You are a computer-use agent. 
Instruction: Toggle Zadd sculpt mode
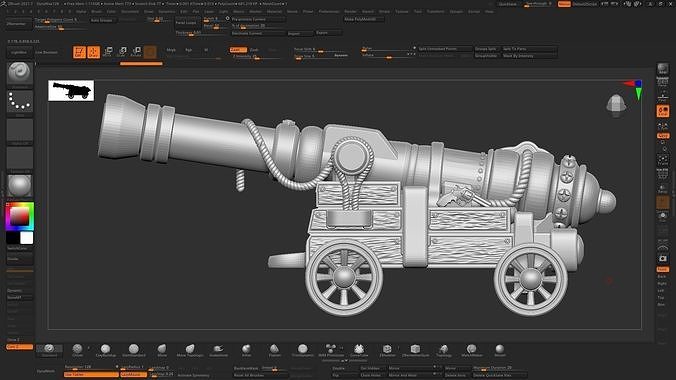238,50
